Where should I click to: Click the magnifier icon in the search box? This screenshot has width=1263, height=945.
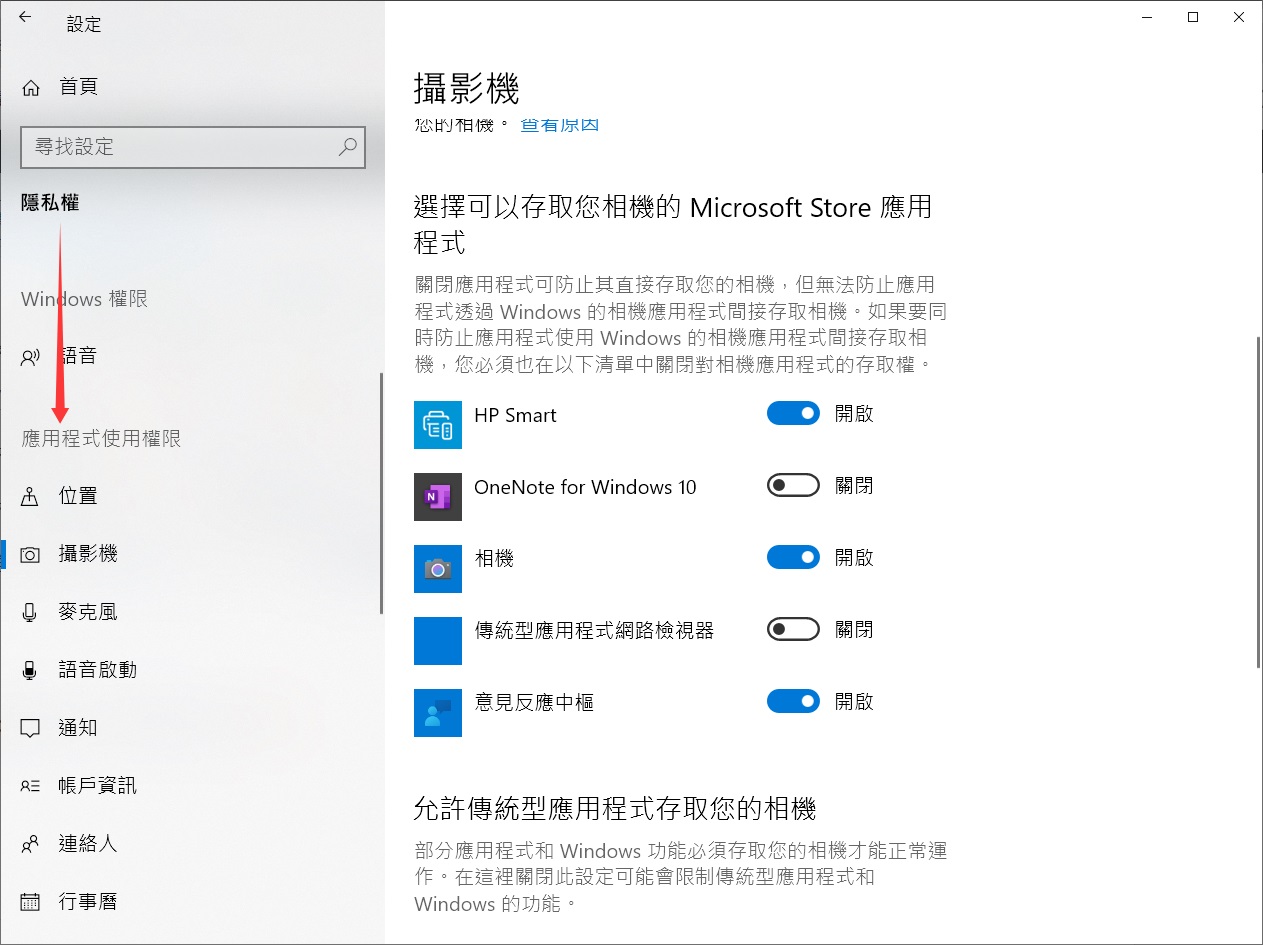click(347, 147)
